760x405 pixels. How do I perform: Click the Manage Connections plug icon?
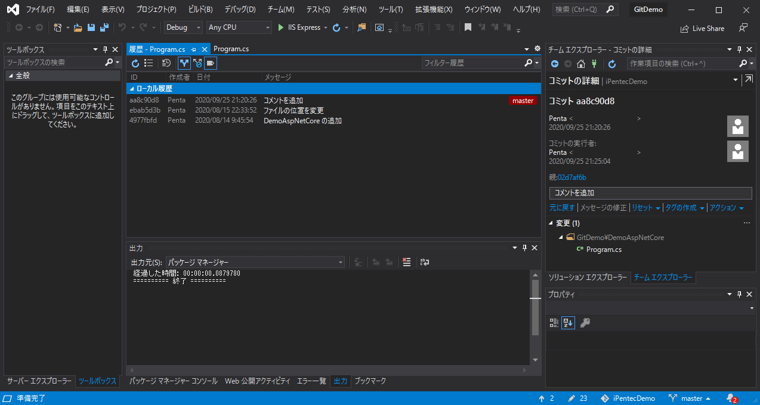(594, 63)
